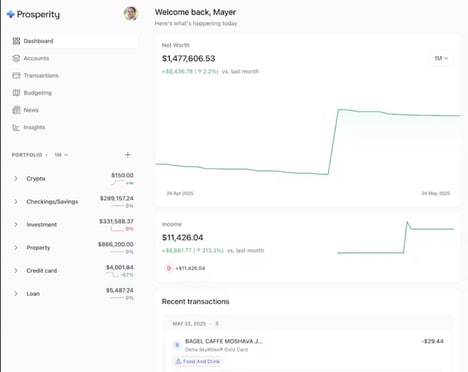Click the Credit card $4,001.84 balance
Image resolution: width=468 pixels, height=372 pixels.
point(120,267)
